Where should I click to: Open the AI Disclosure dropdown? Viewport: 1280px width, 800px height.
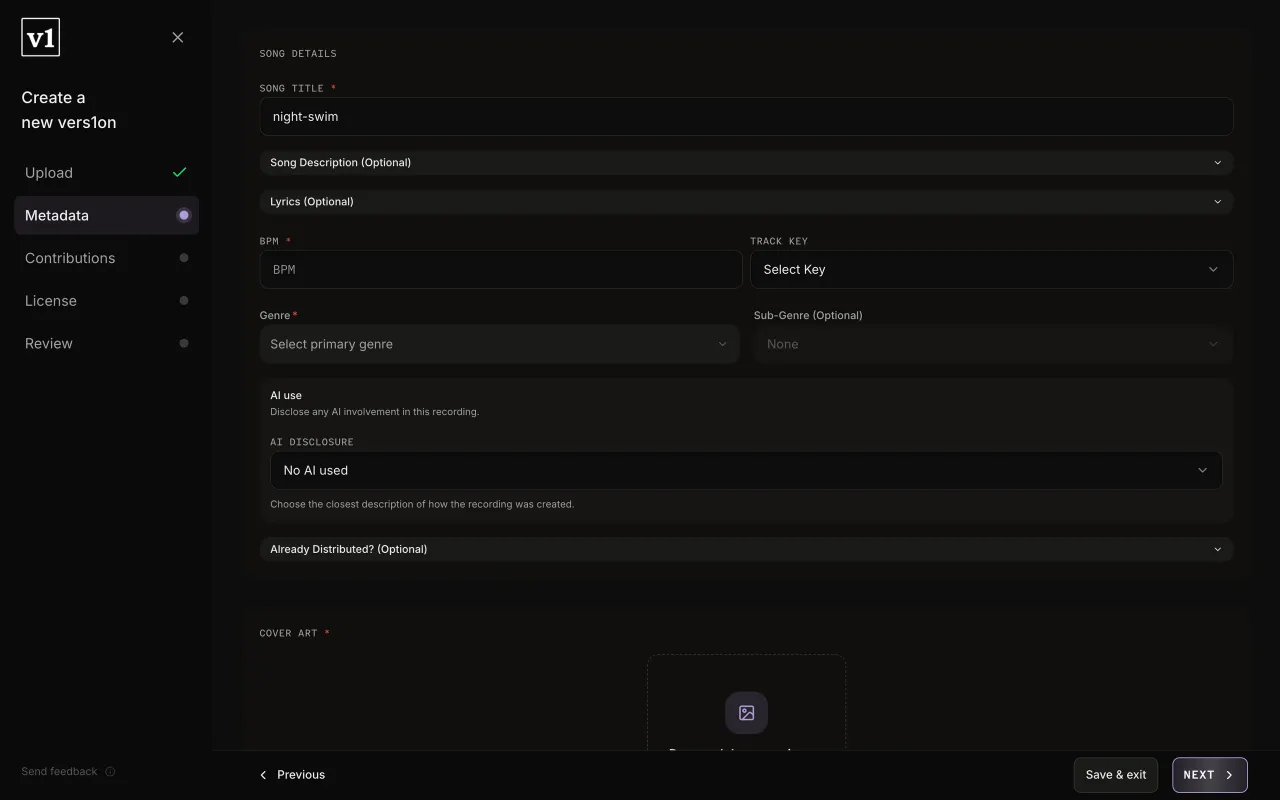(746, 470)
